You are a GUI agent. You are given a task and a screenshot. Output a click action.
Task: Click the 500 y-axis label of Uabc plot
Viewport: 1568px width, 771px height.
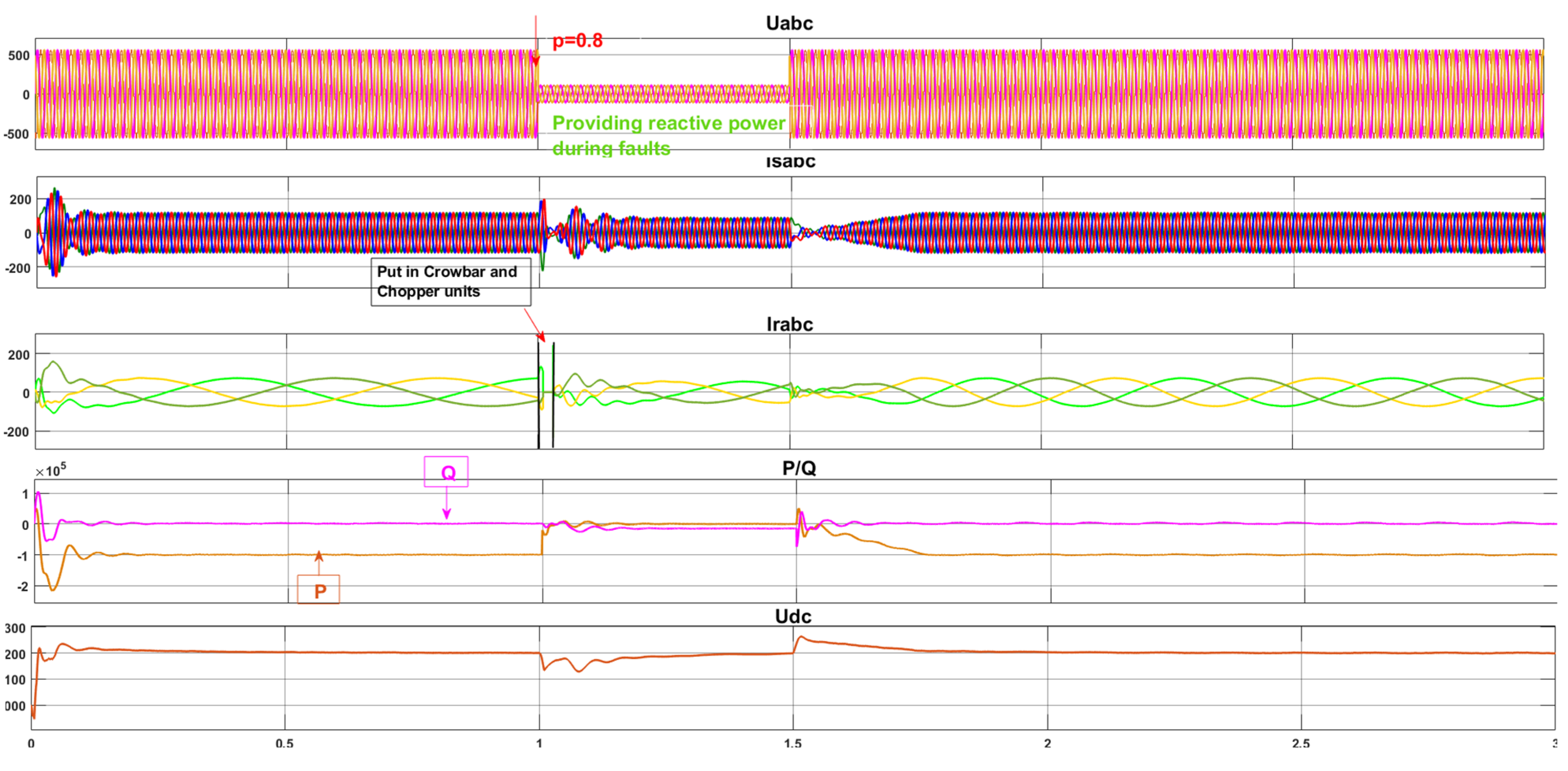coord(19,56)
